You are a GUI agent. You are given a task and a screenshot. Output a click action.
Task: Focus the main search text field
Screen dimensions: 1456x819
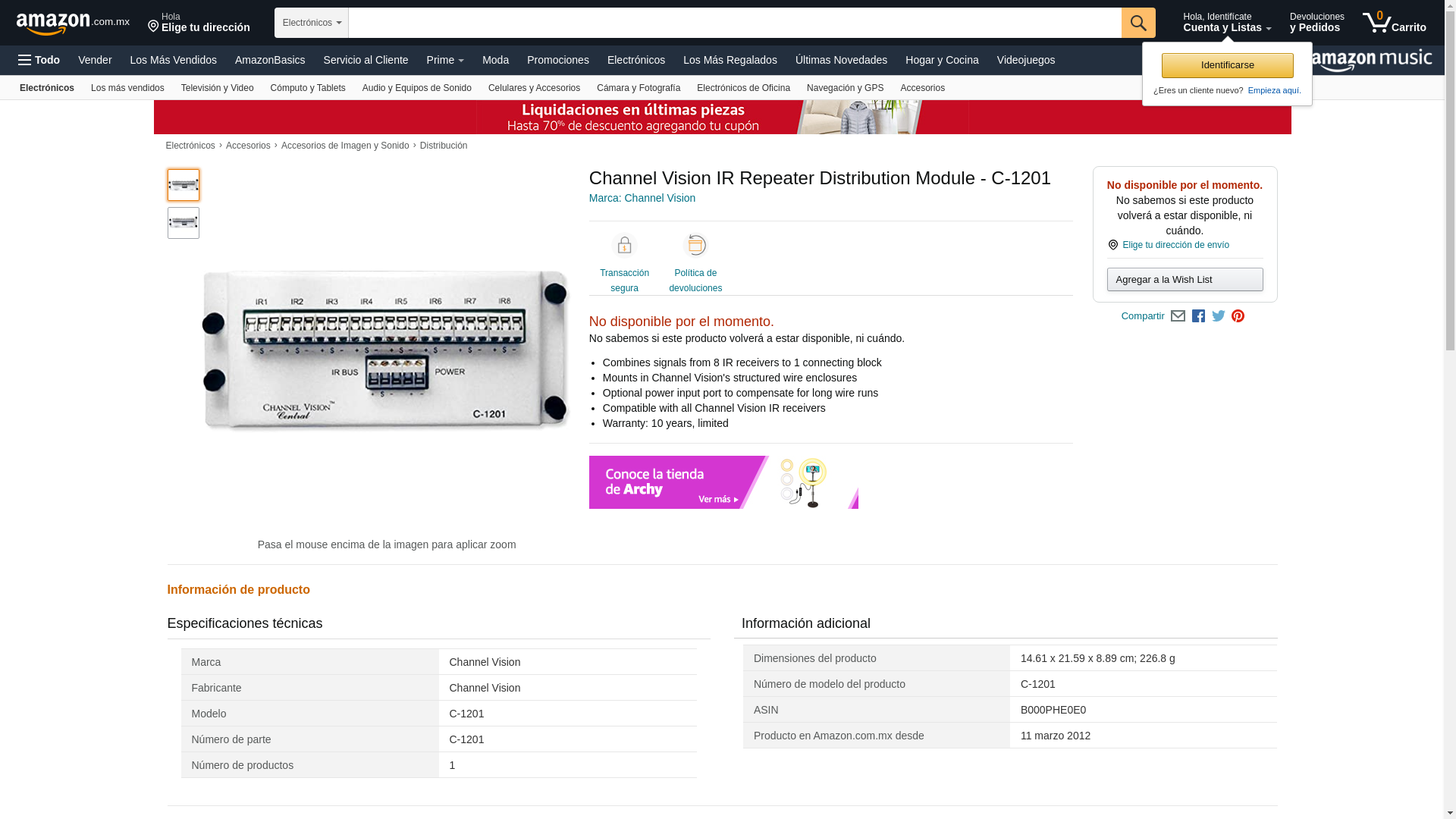point(735,23)
